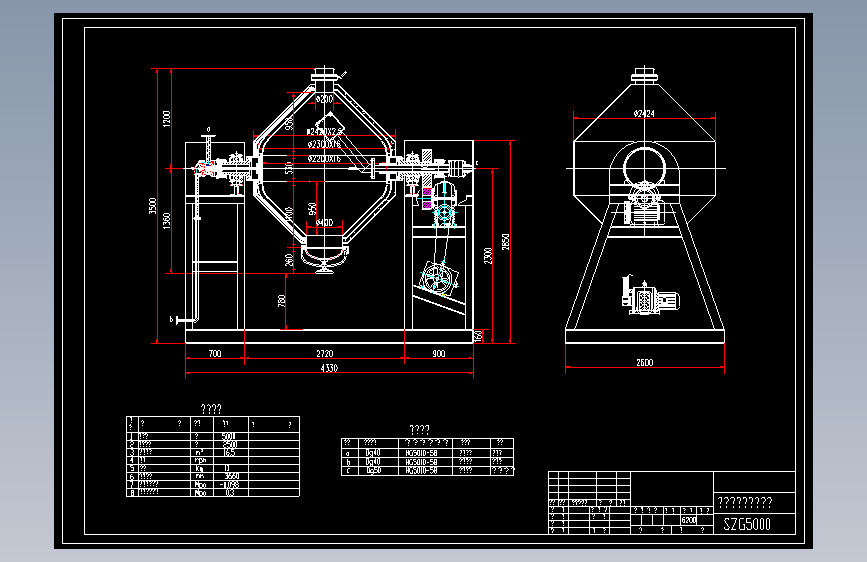This screenshot has height=562, width=867.
Task: Select the ø200 top nozzle dimension
Action: click(x=325, y=99)
